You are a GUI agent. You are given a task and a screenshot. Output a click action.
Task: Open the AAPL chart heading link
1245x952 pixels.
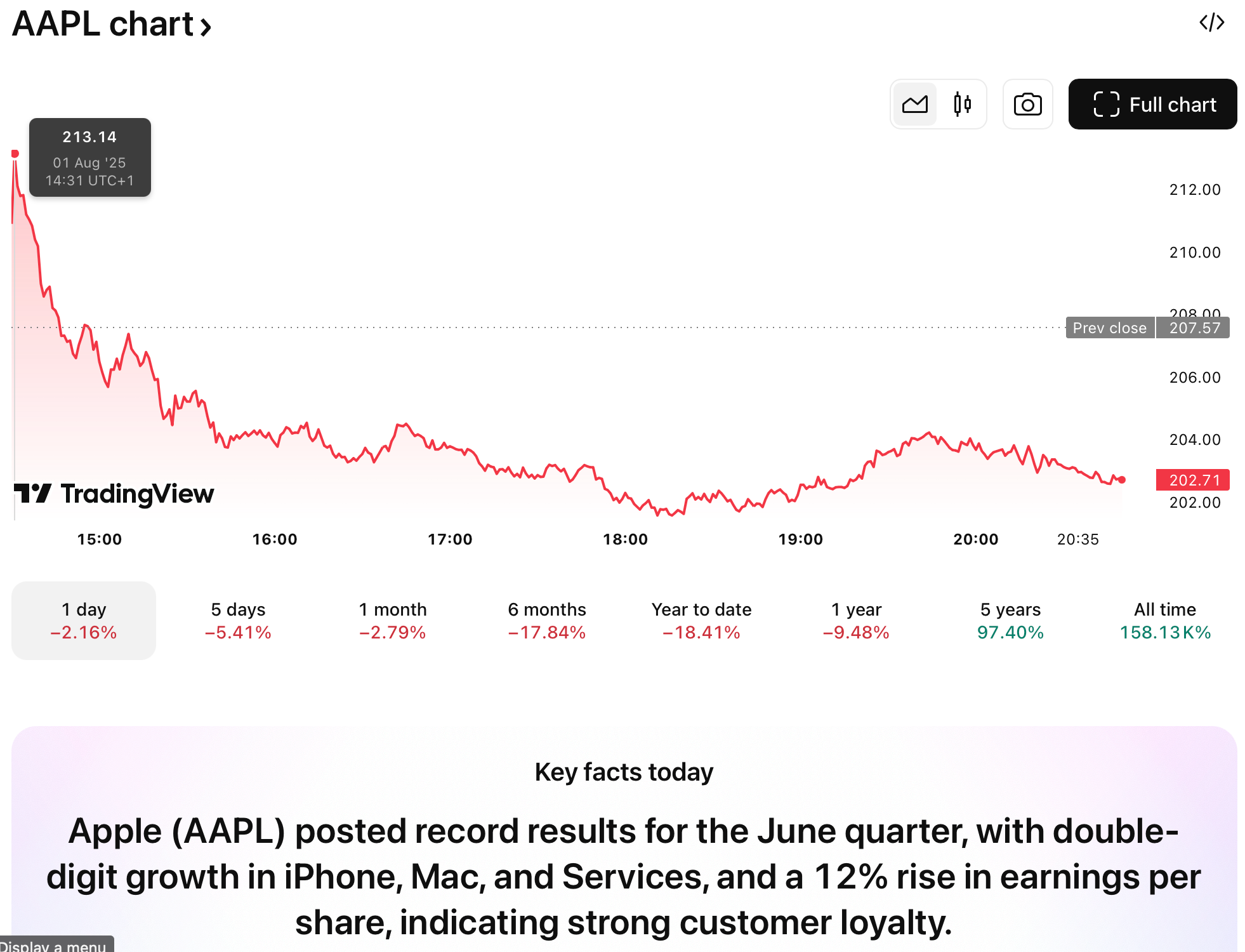pyautogui.click(x=112, y=24)
